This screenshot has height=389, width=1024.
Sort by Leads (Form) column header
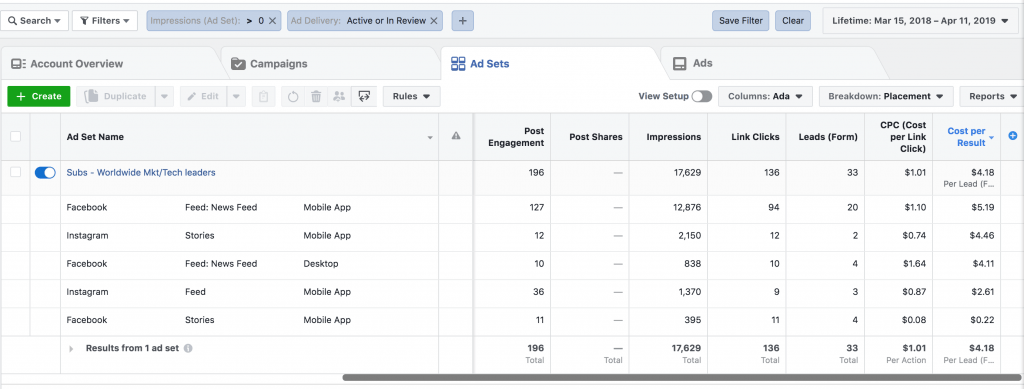tap(828, 136)
